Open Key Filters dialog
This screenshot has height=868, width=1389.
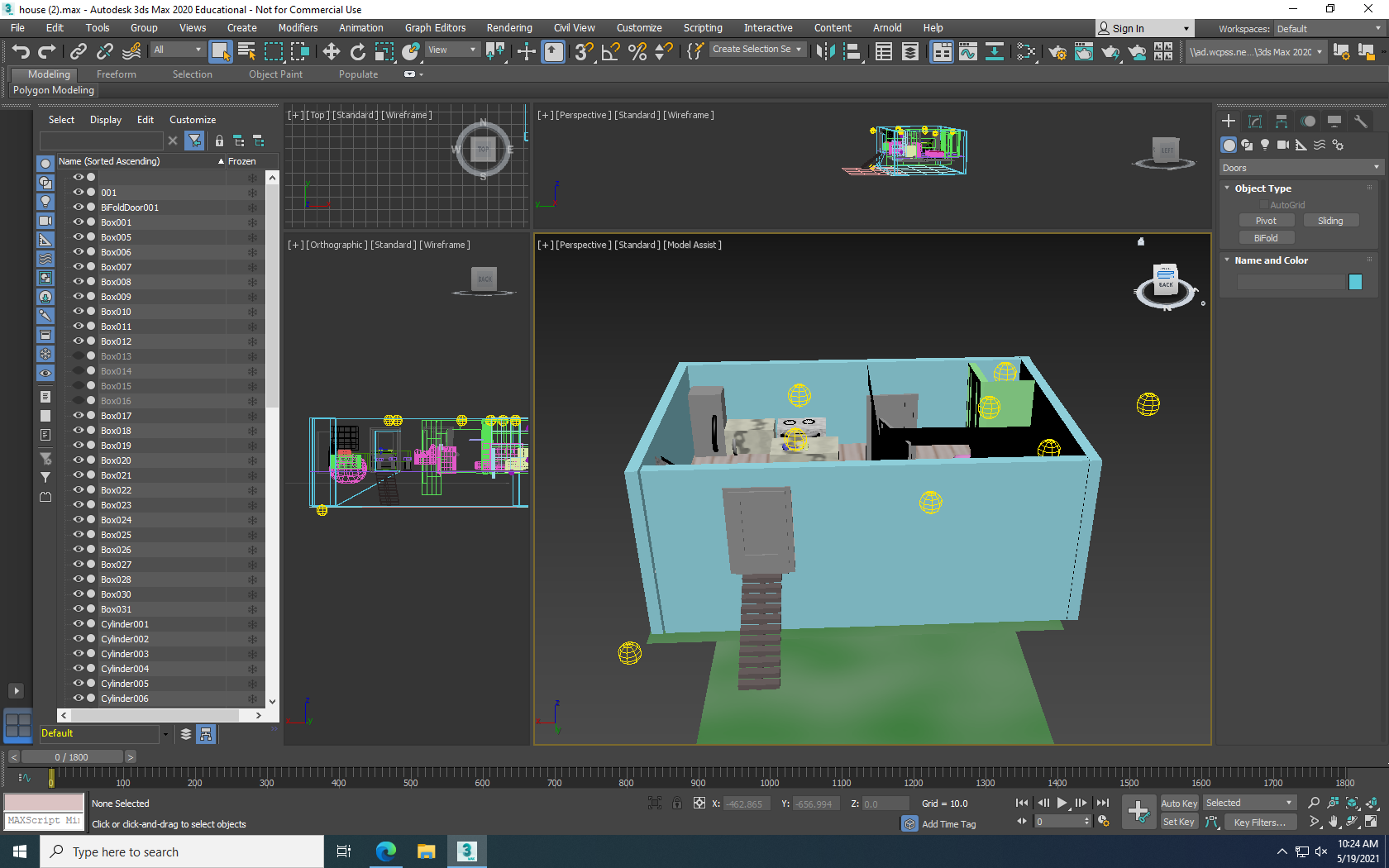pyautogui.click(x=1259, y=823)
